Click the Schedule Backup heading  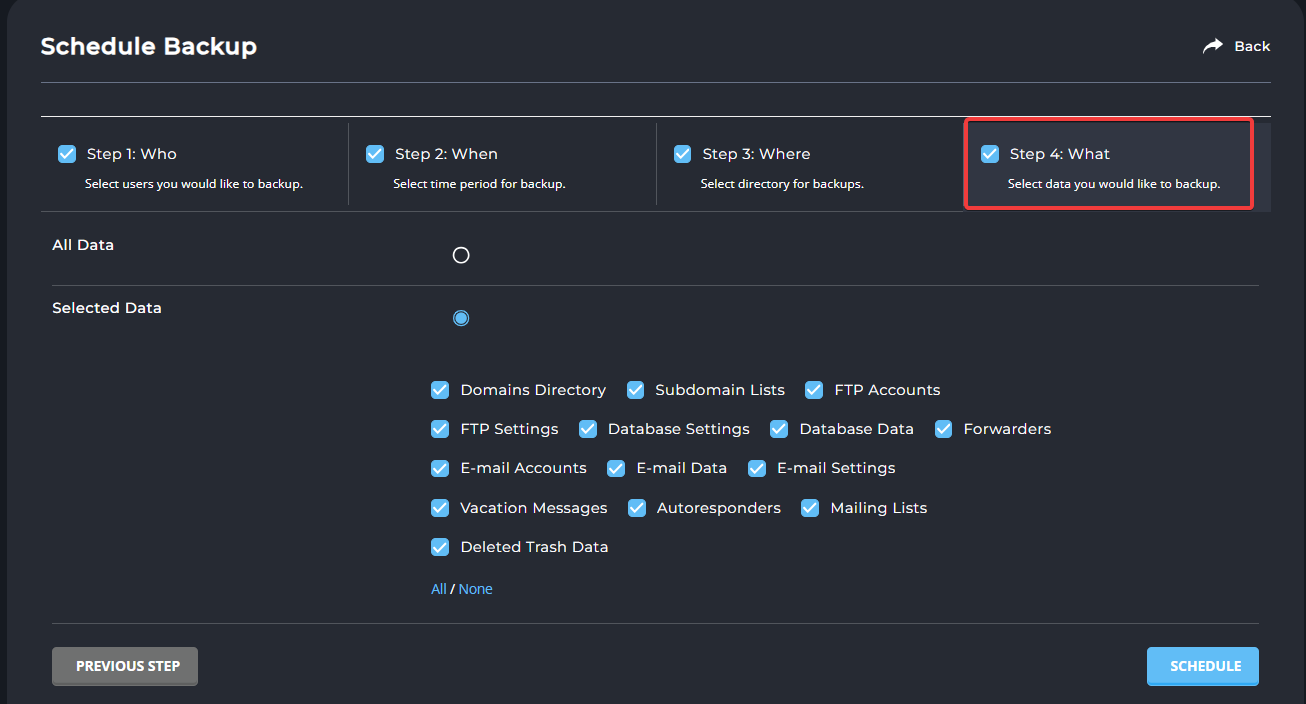point(149,46)
